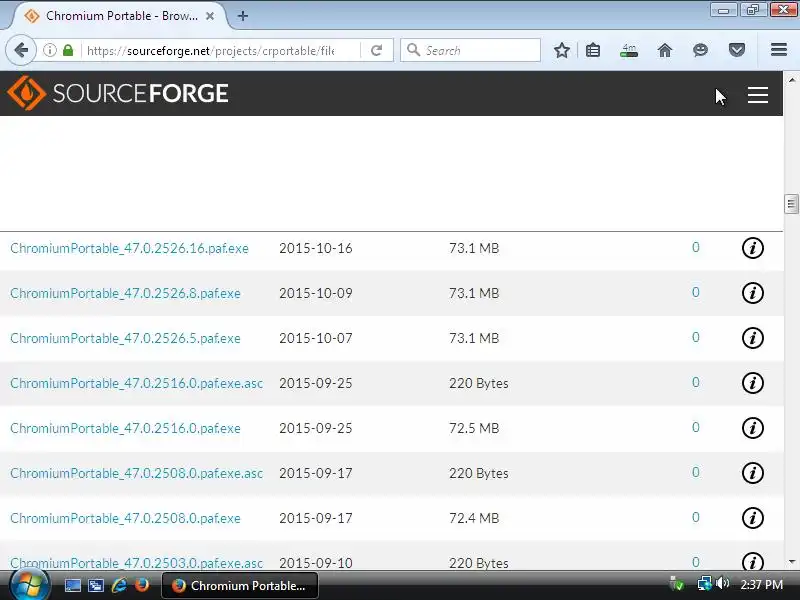
Task: Open the network tray icon
Action: pyautogui.click(x=704, y=583)
